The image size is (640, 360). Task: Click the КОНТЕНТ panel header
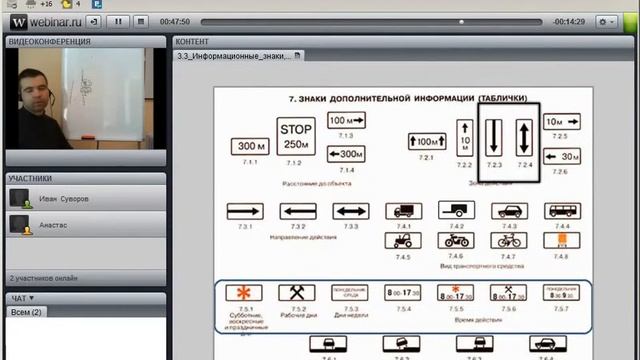403,42
